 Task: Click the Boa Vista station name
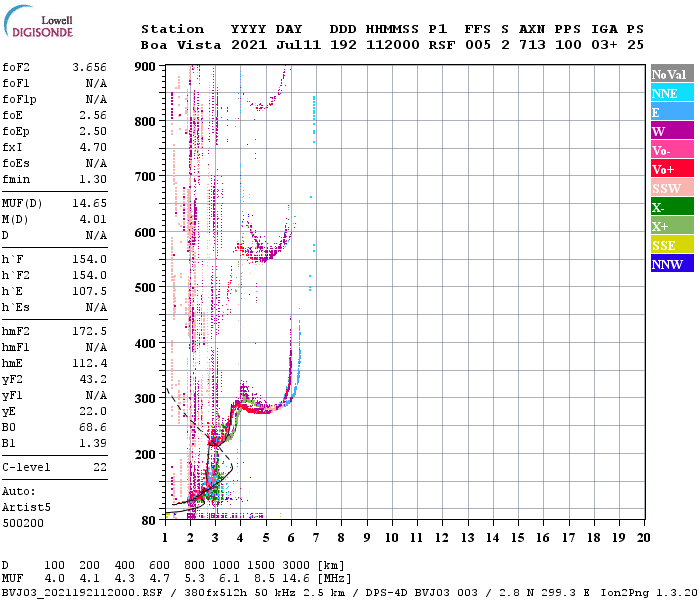pyautogui.click(x=181, y=45)
